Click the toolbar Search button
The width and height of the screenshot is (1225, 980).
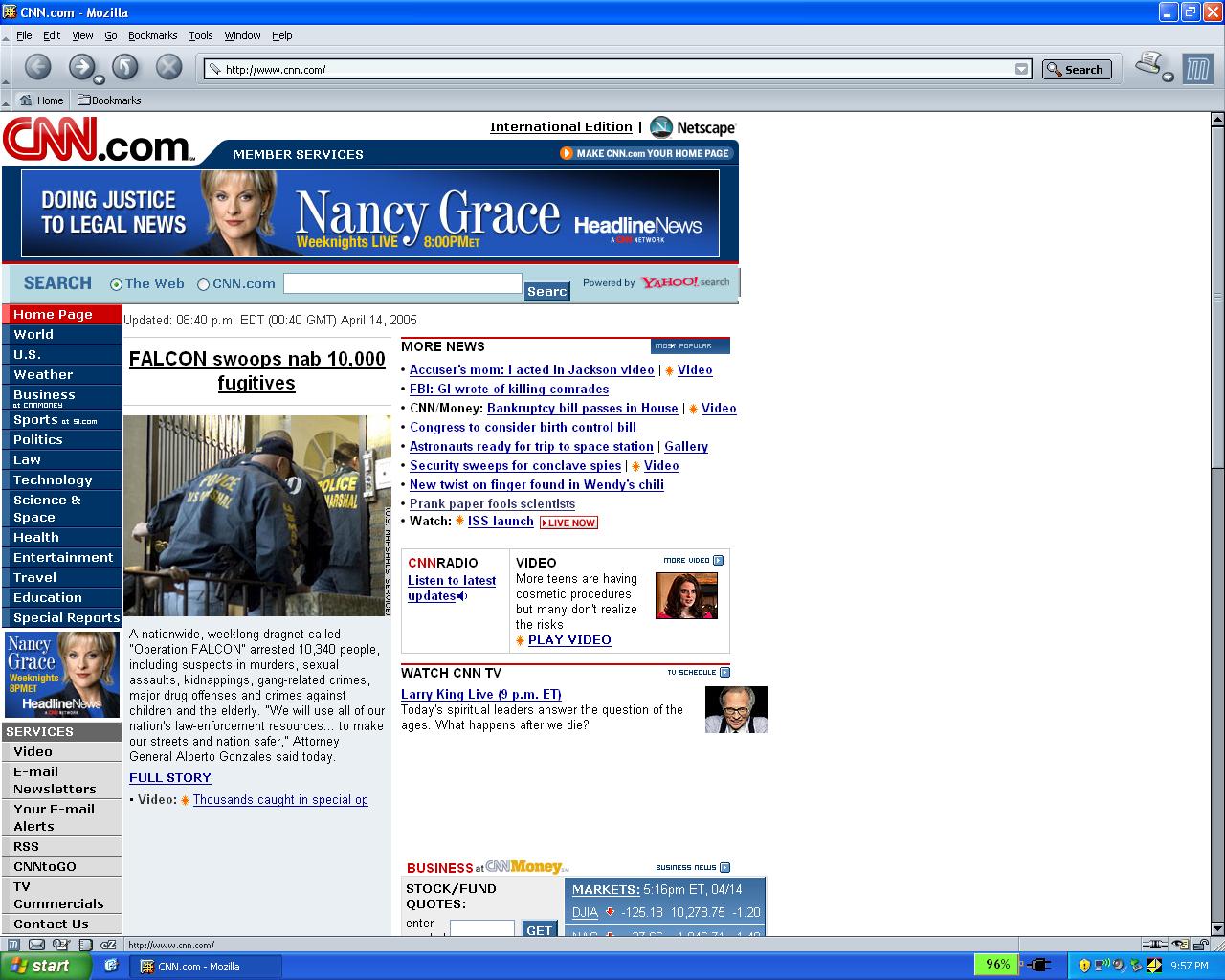[x=1076, y=69]
